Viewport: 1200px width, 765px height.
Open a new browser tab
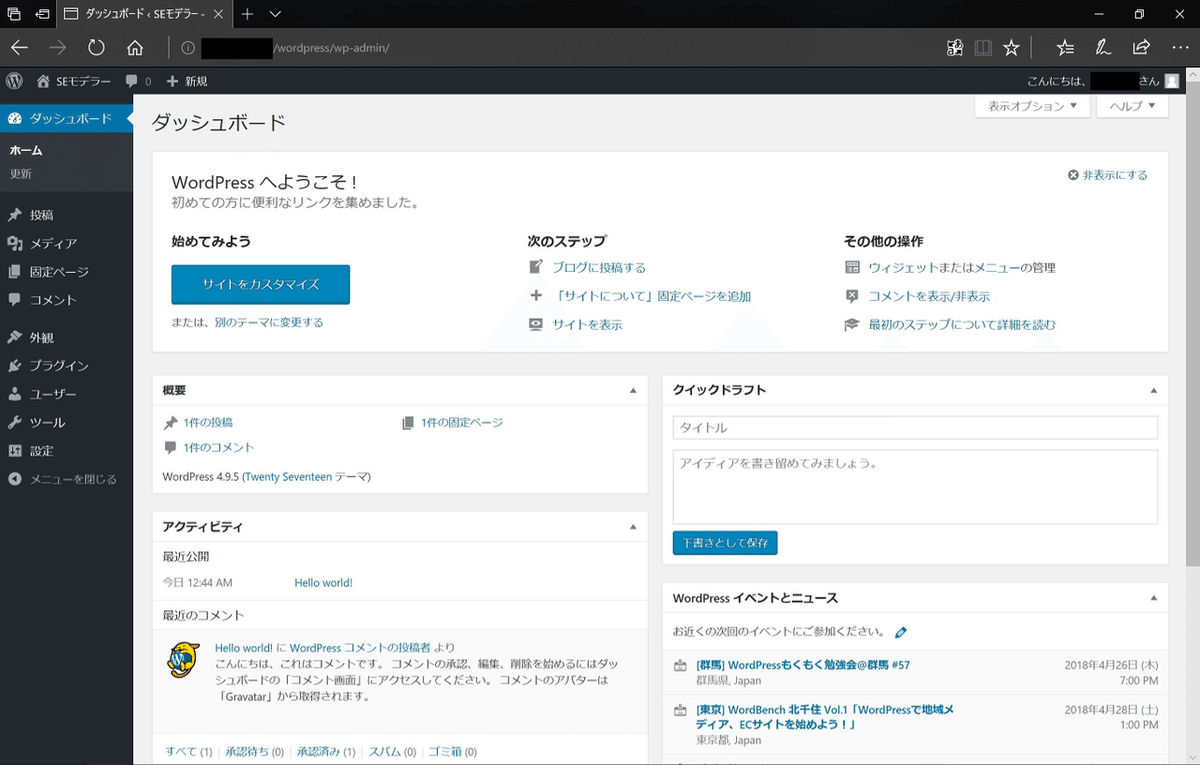pos(247,14)
